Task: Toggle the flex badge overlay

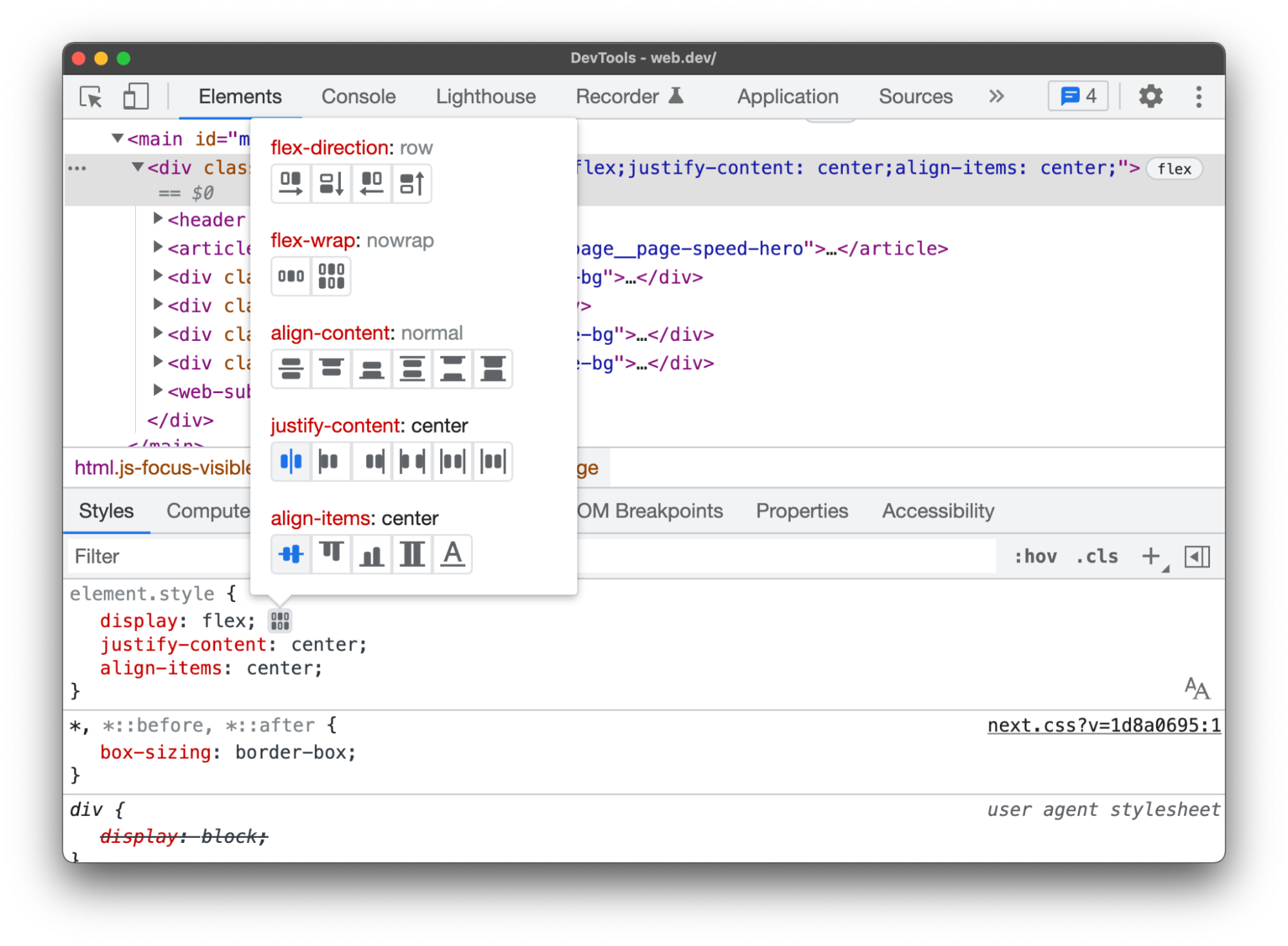Action: click(x=1174, y=169)
